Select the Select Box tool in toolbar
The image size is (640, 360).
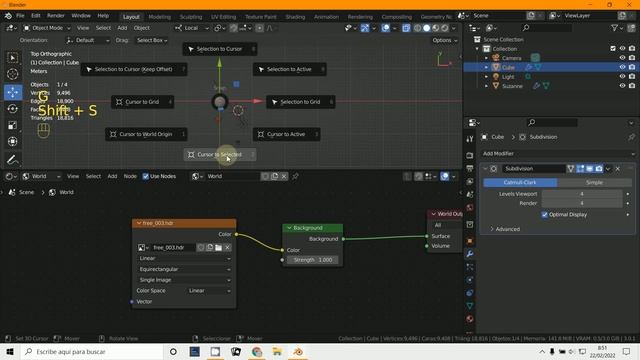[x=13, y=58]
